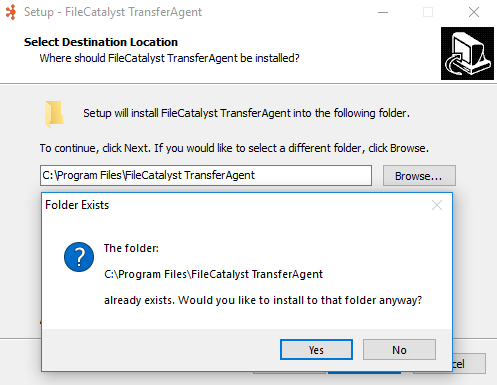Decline by choosing No
The width and height of the screenshot is (497, 385).
pyautogui.click(x=399, y=350)
